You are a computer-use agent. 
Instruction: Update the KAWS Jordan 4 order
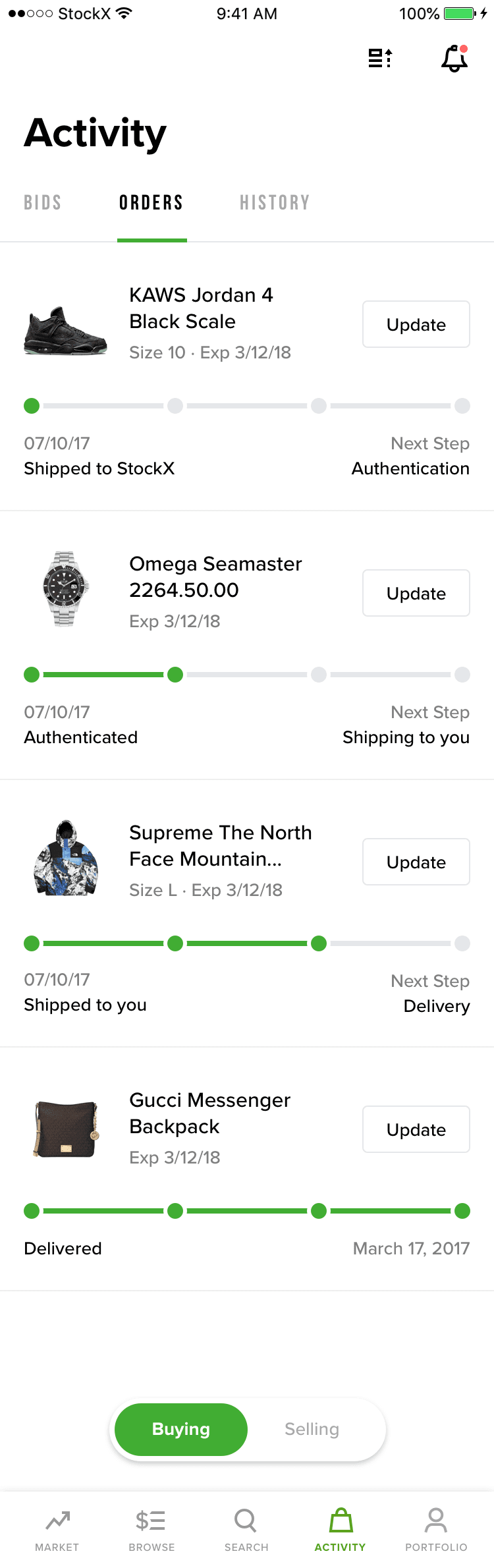(416, 324)
